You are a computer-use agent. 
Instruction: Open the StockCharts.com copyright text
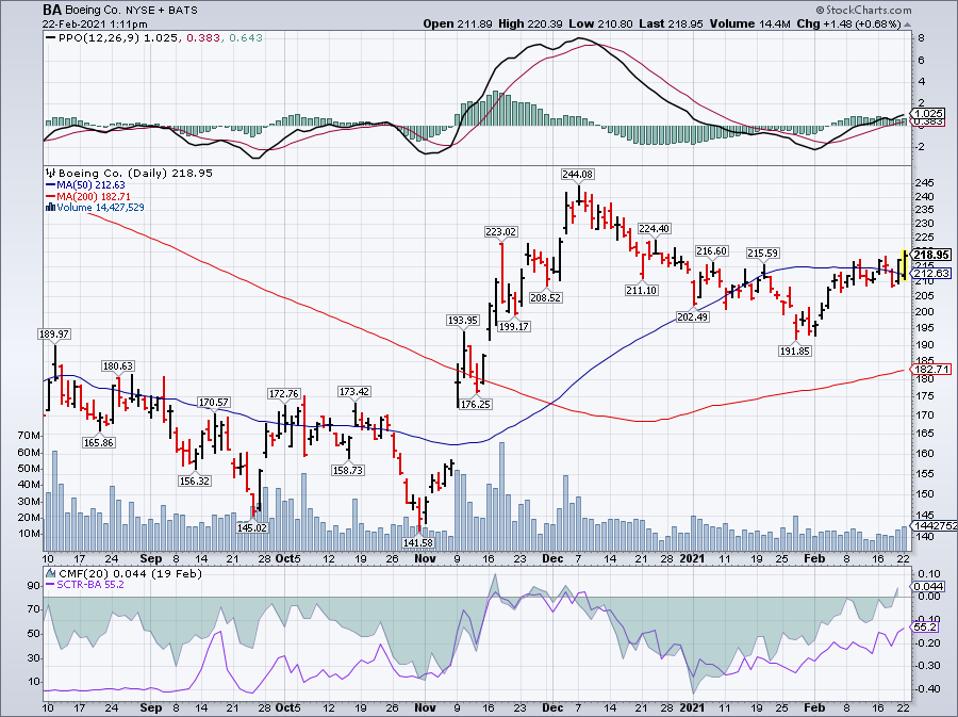tap(863, 10)
